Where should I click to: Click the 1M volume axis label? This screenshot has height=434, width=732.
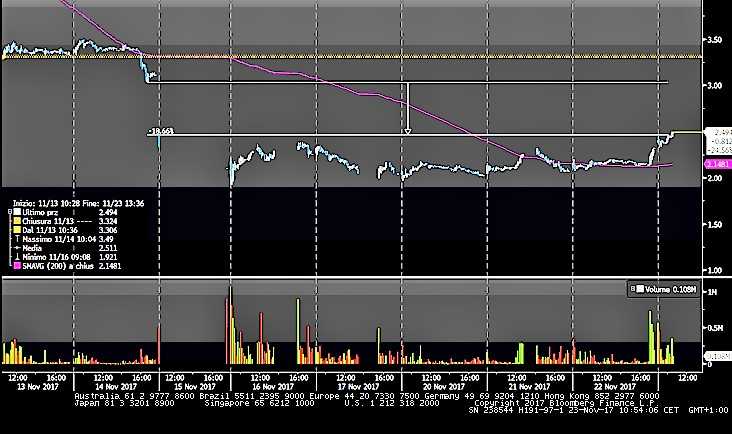[x=712, y=292]
